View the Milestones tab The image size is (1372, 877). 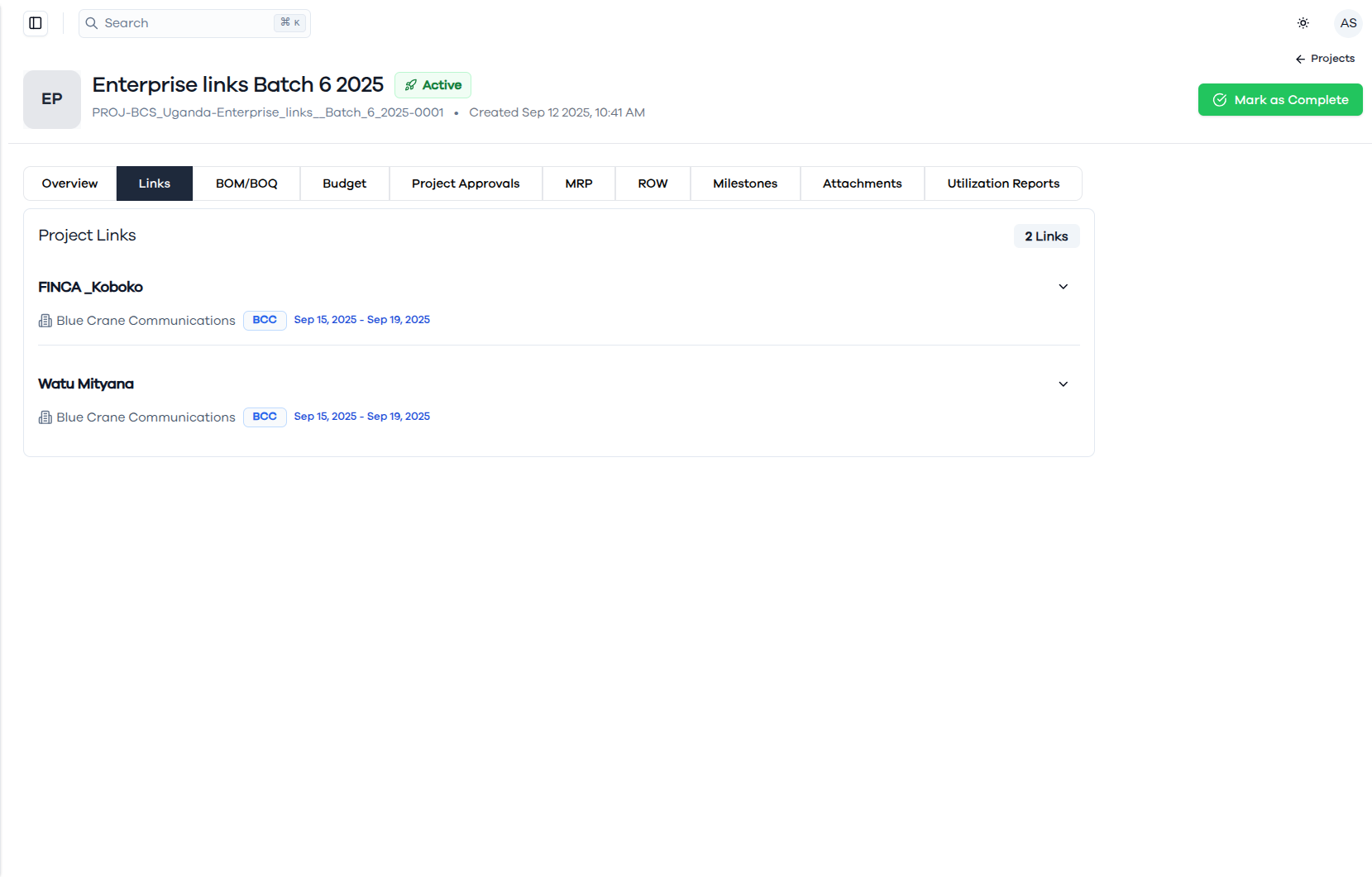[x=745, y=184]
